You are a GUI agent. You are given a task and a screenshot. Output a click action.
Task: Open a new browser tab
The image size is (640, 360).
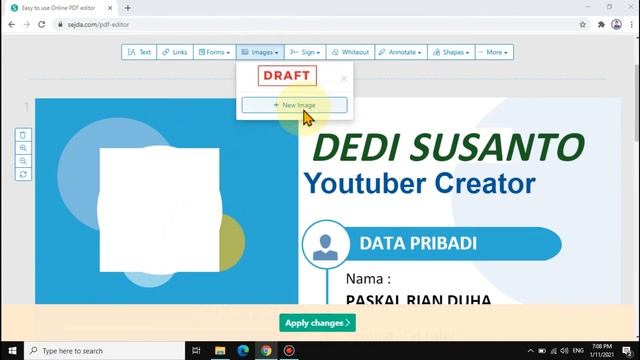point(128,8)
